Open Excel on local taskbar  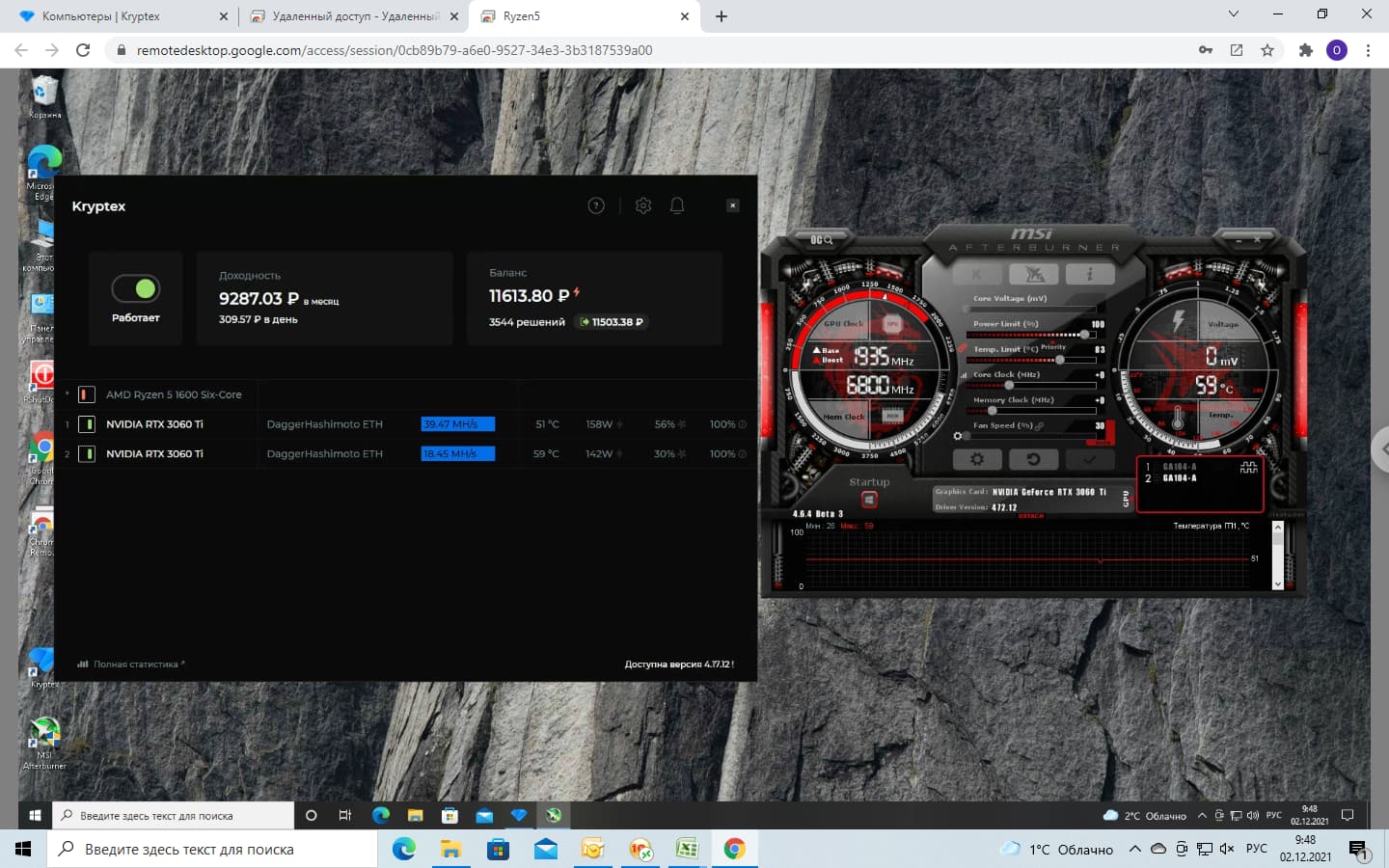coord(687,849)
